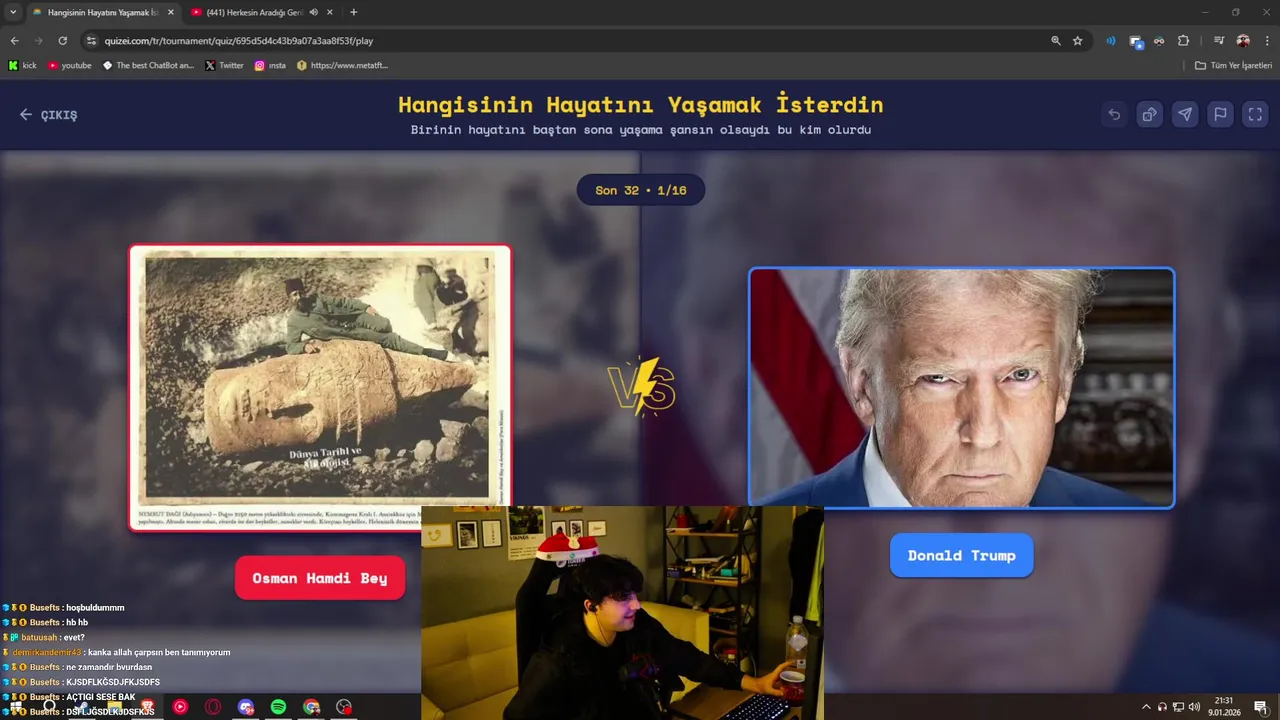1280x720 pixels.
Task: Open Chrome from the taskbar
Action: tap(312, 707)
